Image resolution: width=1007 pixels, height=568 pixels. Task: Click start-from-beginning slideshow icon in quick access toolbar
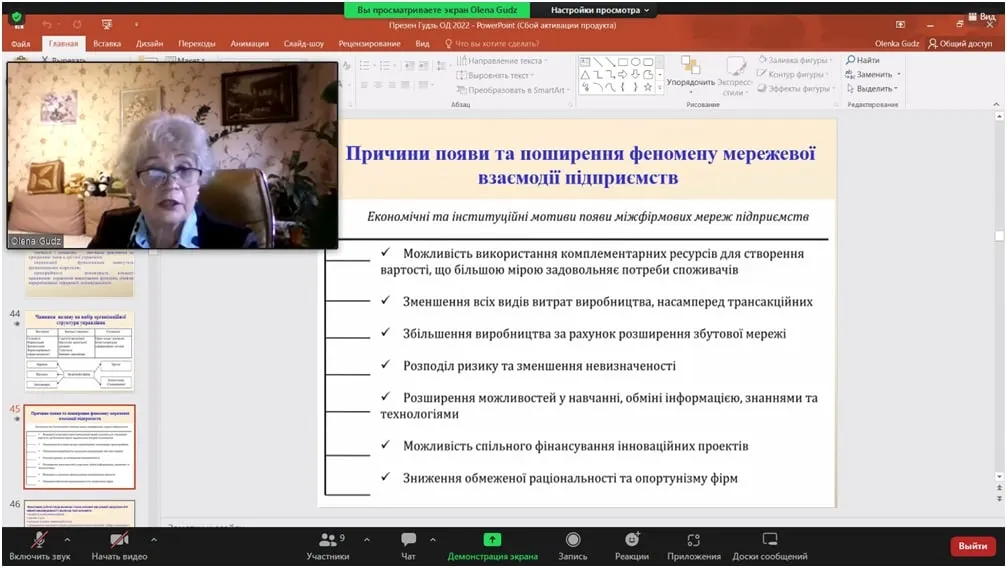pyautogui.click(x=107, y=24)
